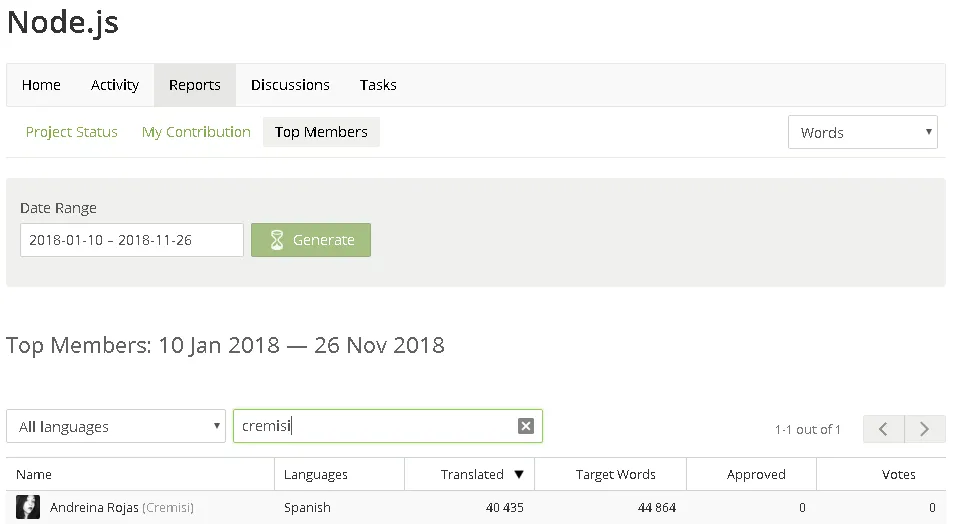Toggle Translated column sort arrow
The image size is (953, 524).
click(519, 474)
